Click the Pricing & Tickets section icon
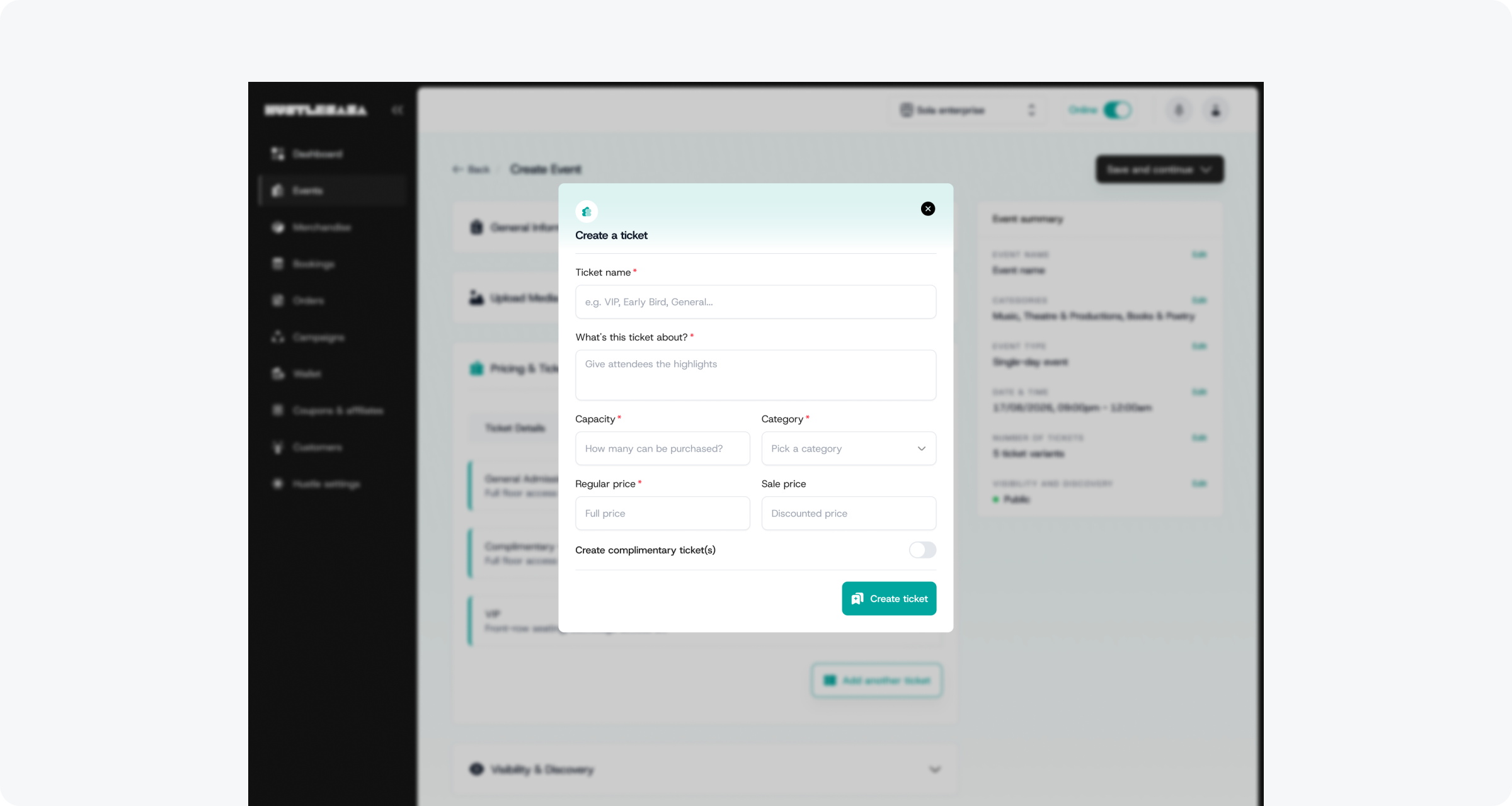The height and width of the screenshot is (806, 1512). [x=476, y=368]
